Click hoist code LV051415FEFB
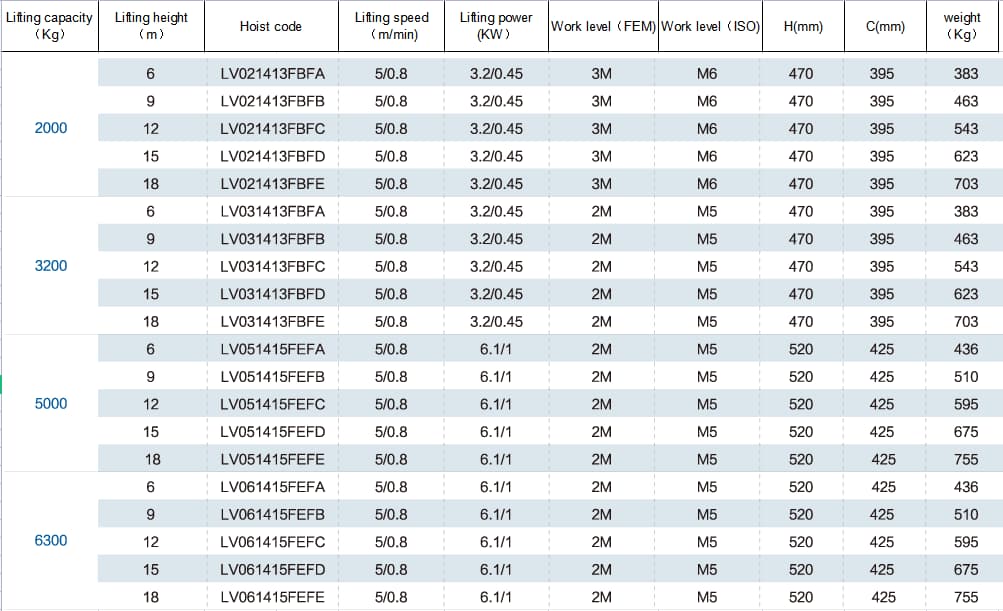1003x611 pixels. click(272, 377)
